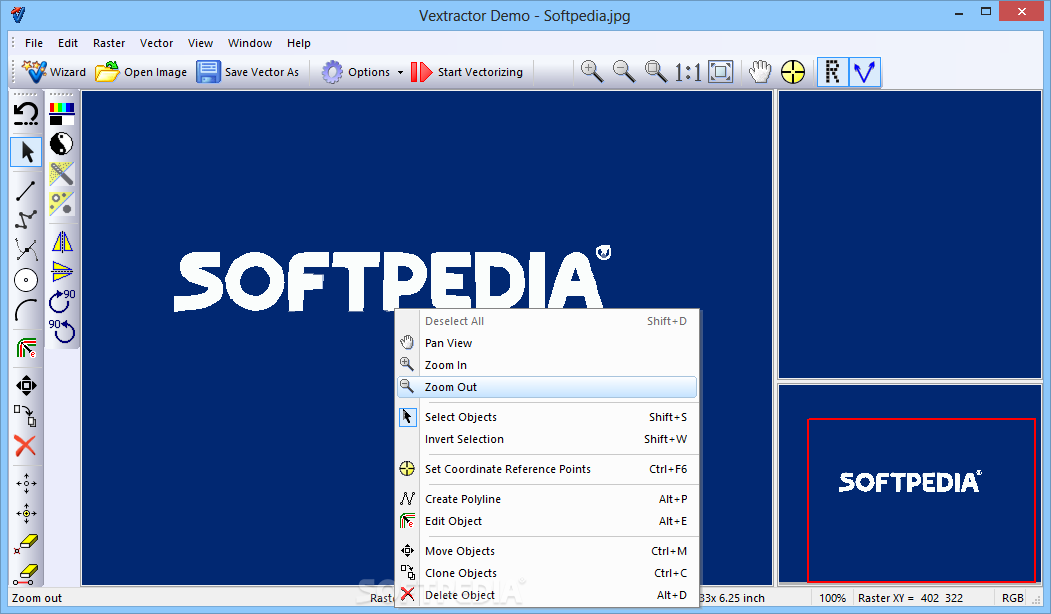This screenshot has height=614, width=1051.
Task: Click the lower eraser tool in sidebar
Action: pyautogui.click(x=27, y=574)
